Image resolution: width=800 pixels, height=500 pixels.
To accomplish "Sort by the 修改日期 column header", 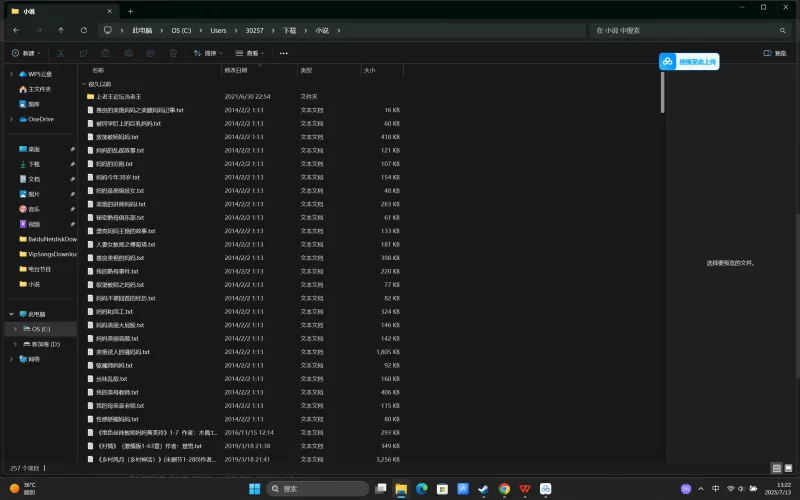I will (236, 70).
